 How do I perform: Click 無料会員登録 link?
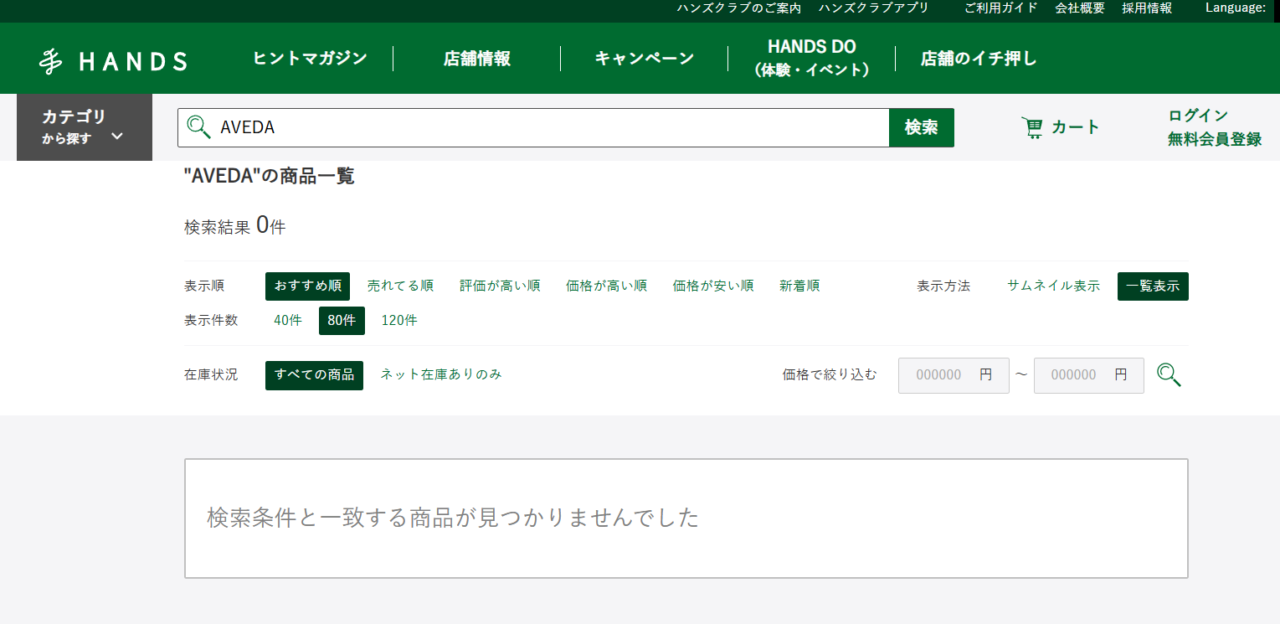[1215, 139]
